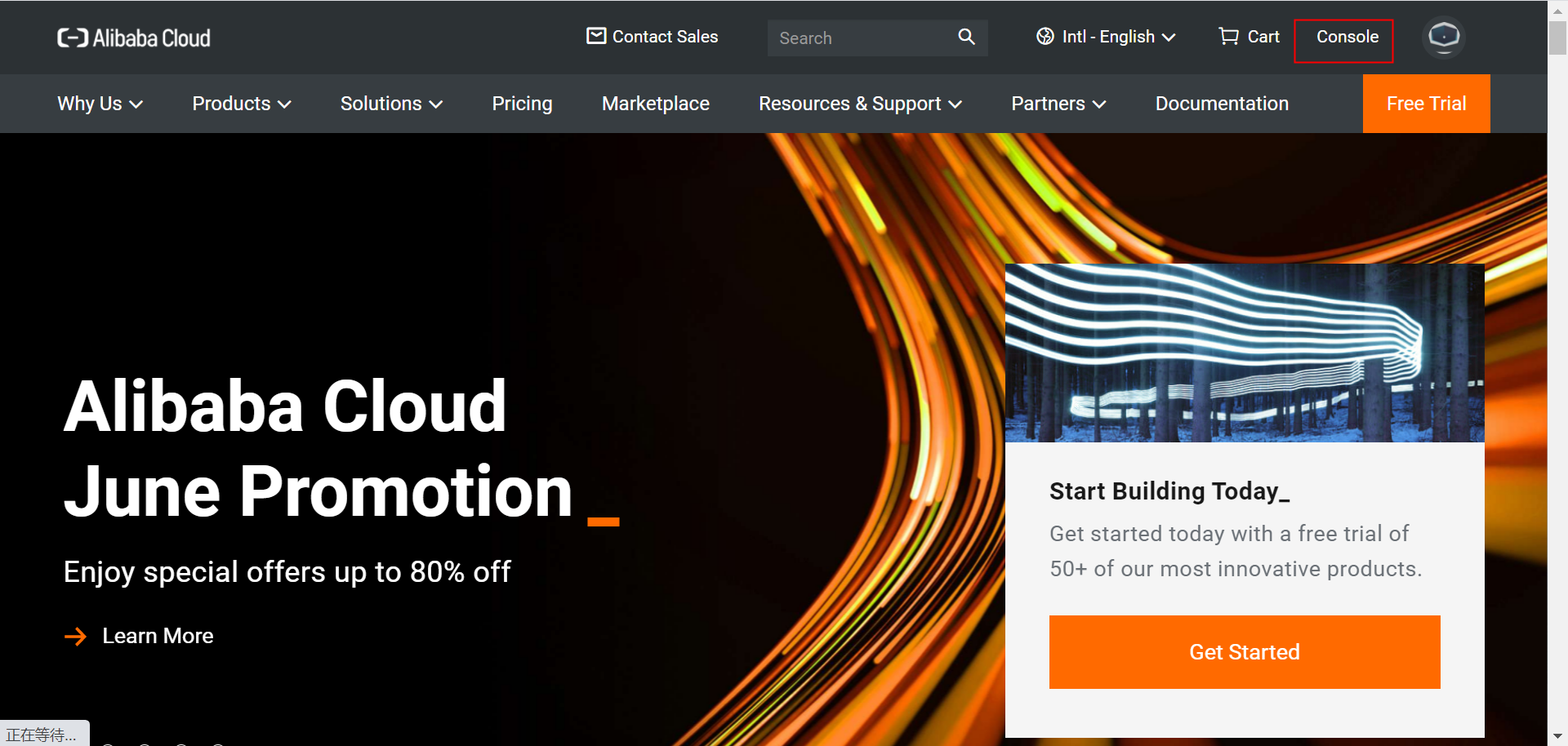Click the search magnifier icon

pyautogui.click(x=966, y=37)
